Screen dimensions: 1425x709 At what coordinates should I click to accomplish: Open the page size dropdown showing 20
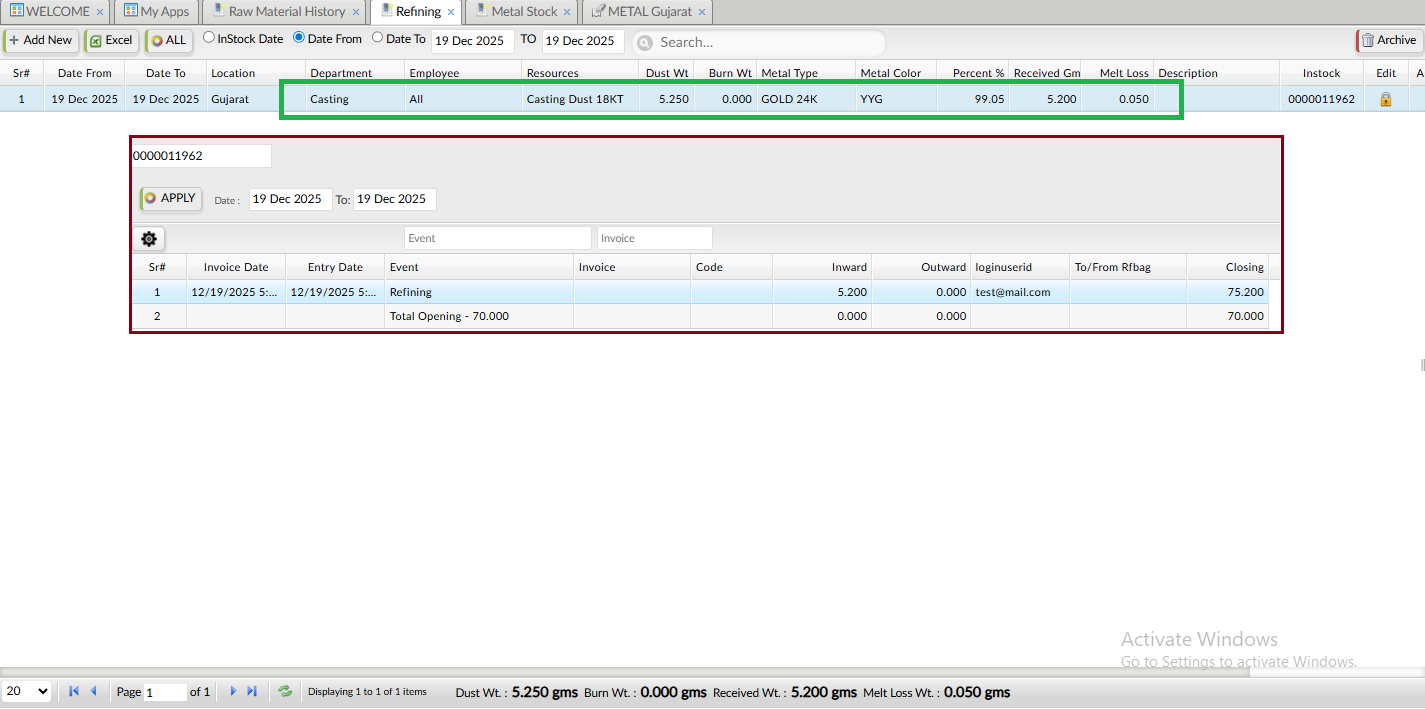[27, 691]
